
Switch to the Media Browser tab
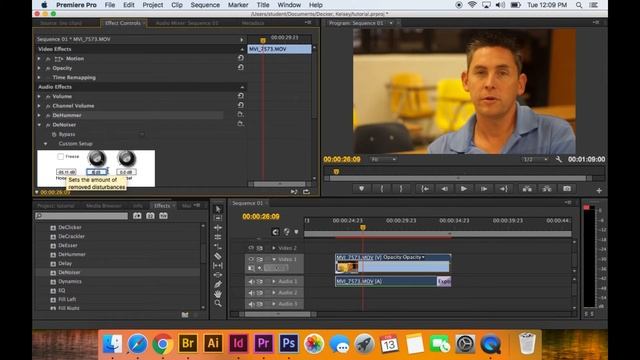point(104,206)
